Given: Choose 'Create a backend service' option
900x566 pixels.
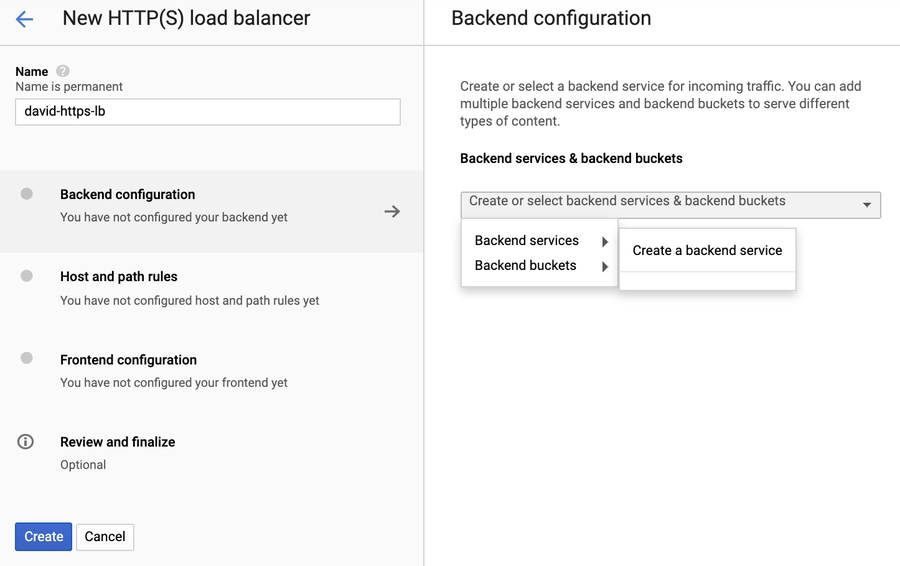Looking at the screenshot, I should (x=707, y=251).
